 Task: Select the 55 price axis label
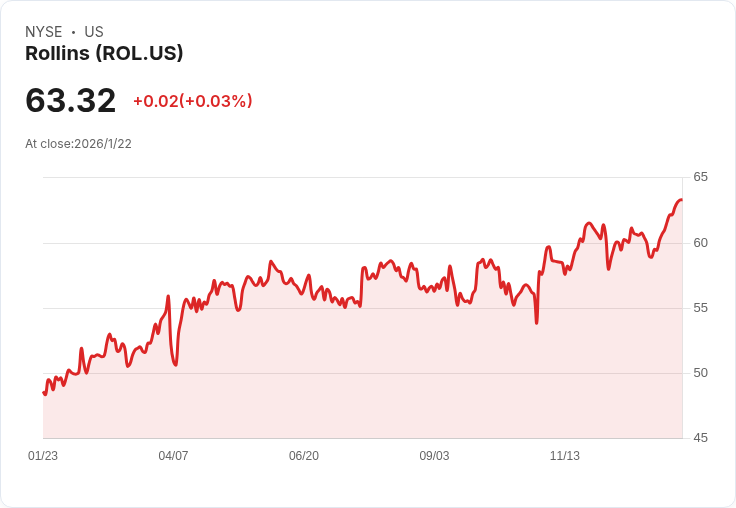[700, 307]
